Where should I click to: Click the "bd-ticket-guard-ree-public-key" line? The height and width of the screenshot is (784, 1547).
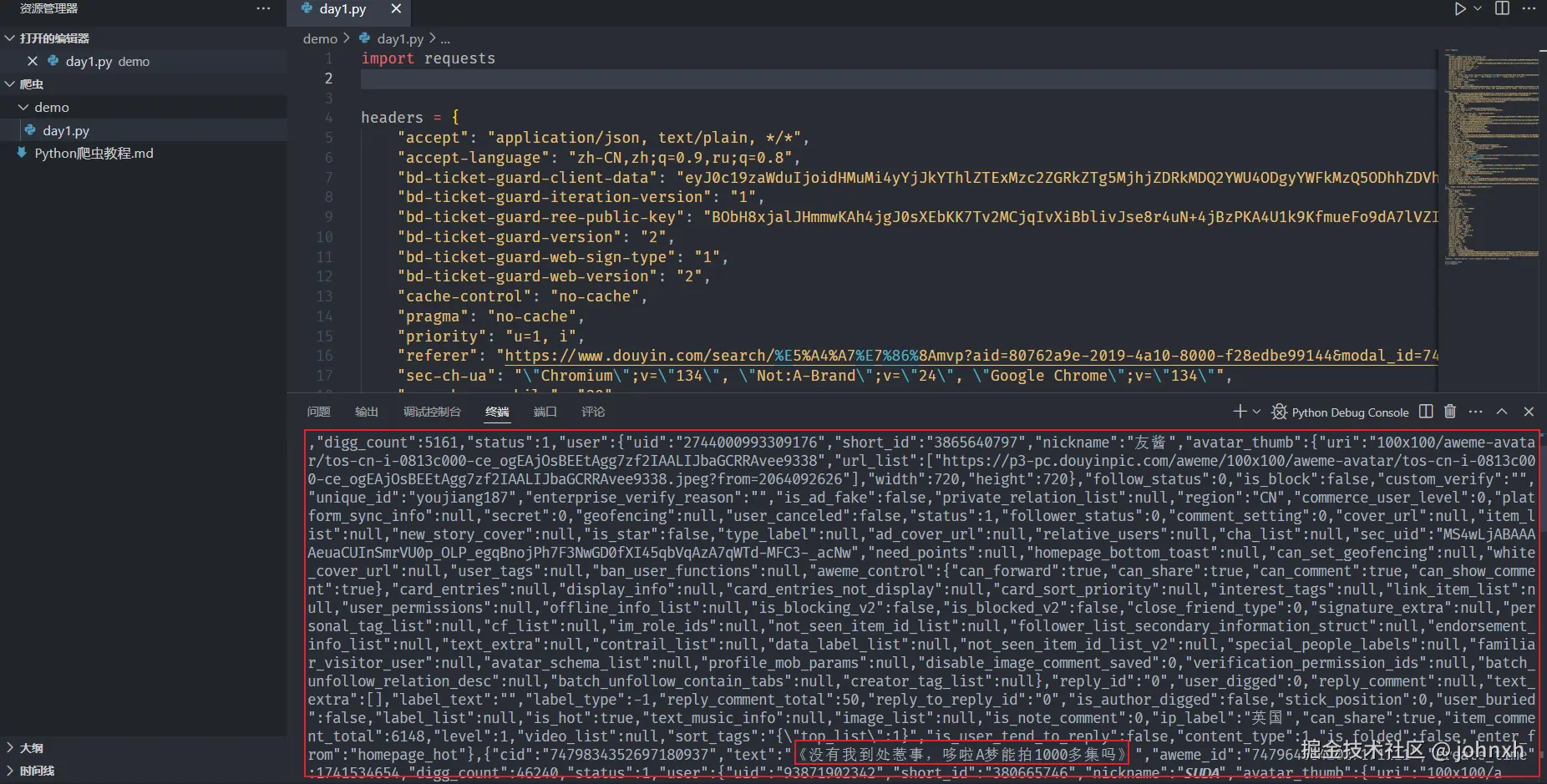point(918,217)
